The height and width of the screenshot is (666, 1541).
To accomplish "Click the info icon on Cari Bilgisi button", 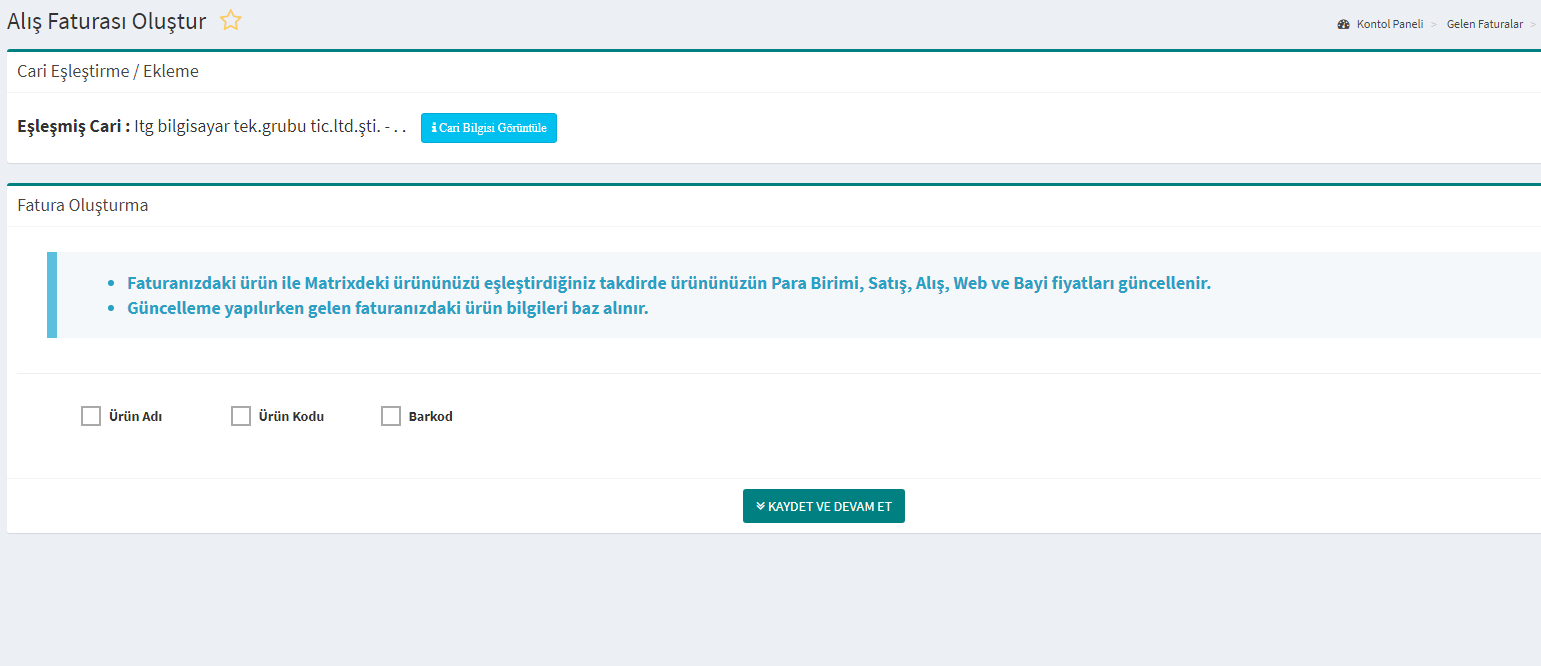I will pos(433,128).
